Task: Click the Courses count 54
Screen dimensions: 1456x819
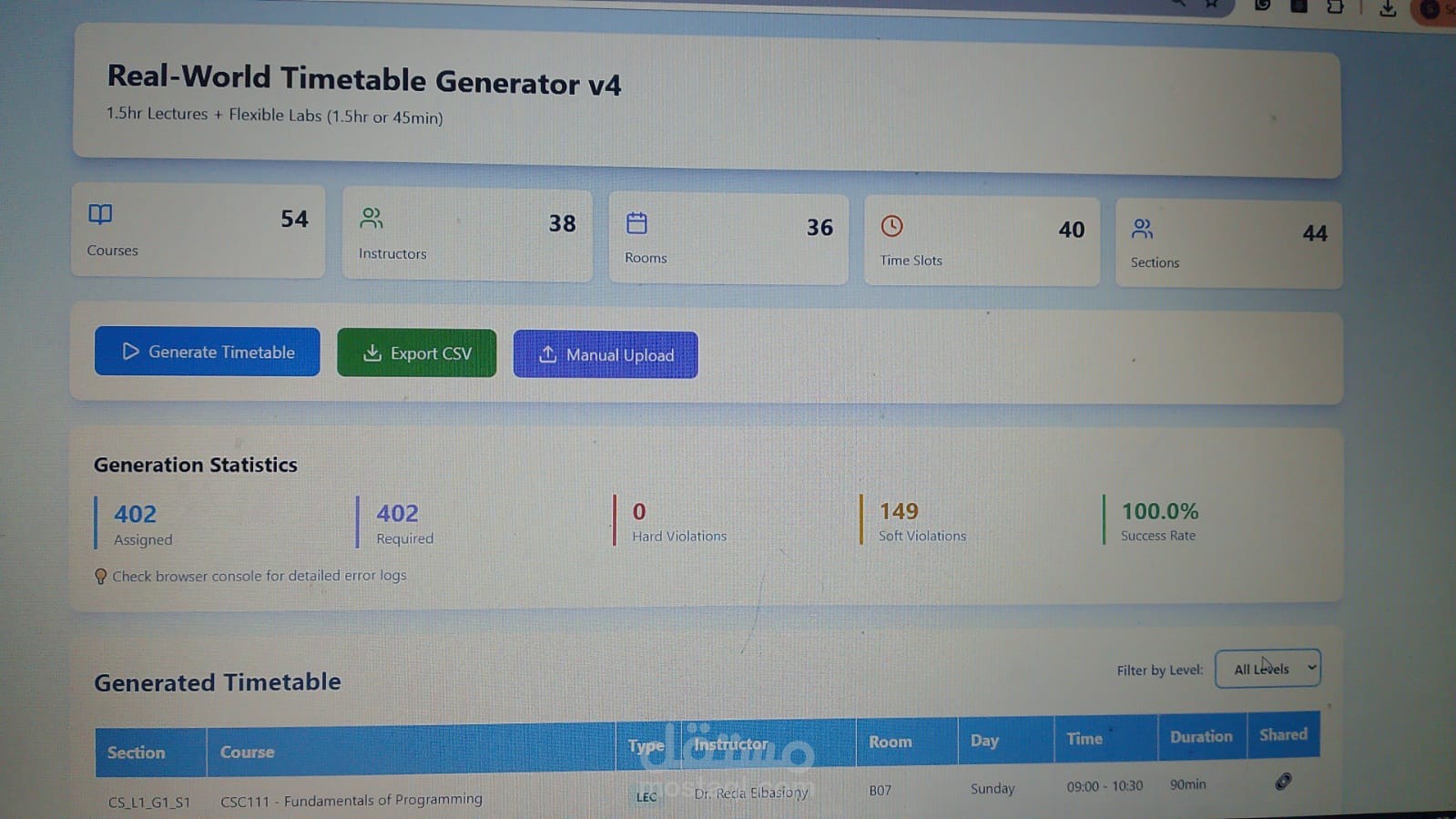Action: coord(294,219)
